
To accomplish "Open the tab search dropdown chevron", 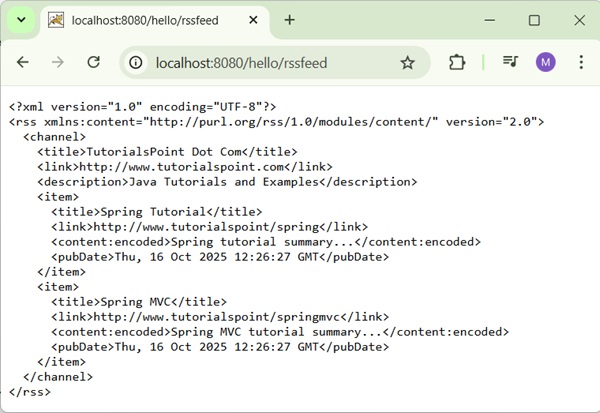I will click(x=21, y=20).
